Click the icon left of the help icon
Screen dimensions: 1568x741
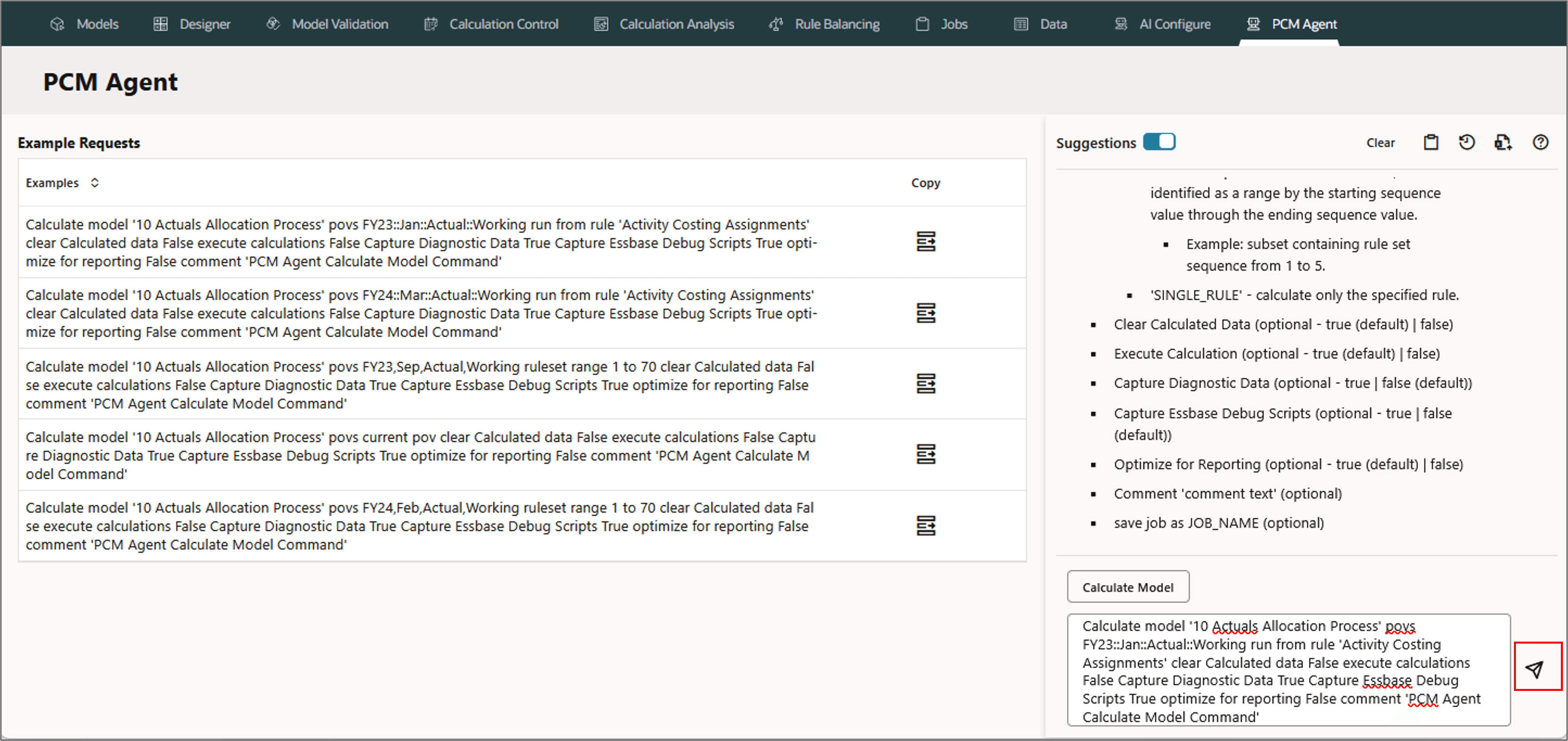tap(1502, 142)
